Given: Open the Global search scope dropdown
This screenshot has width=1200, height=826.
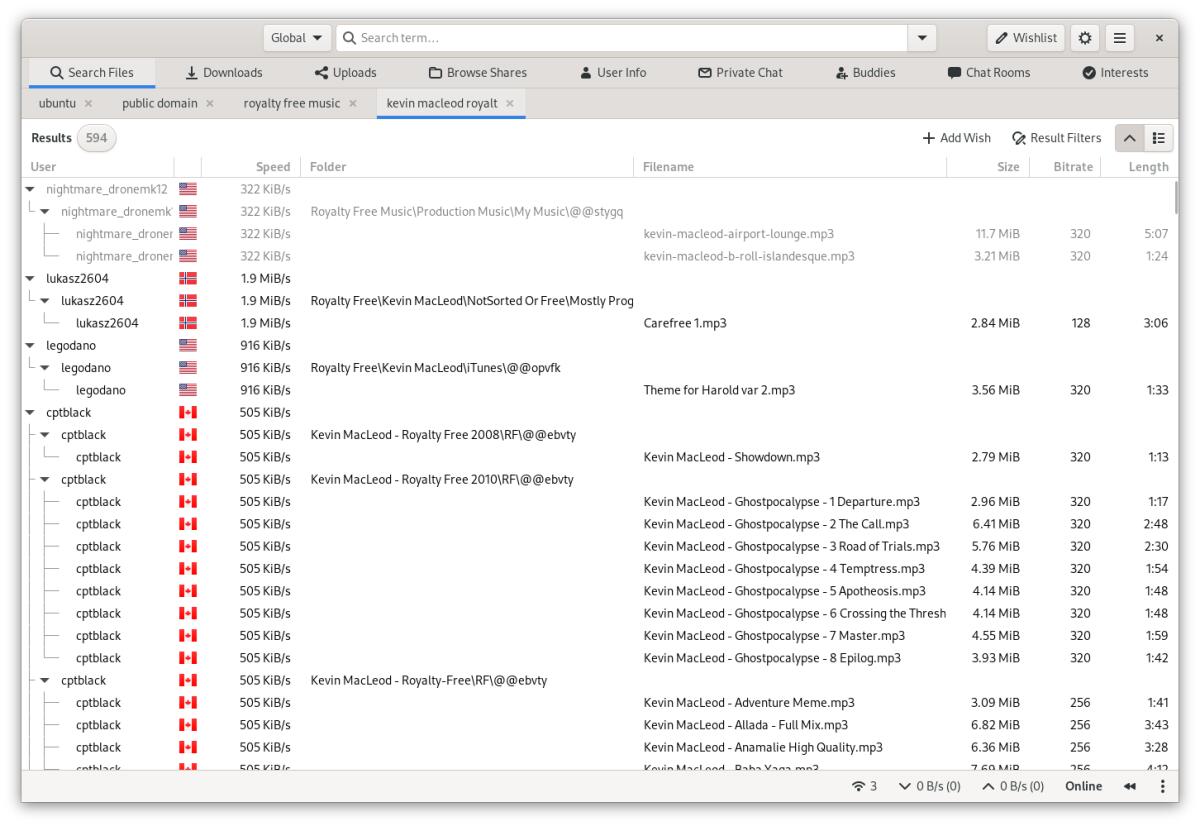Looking at the screenshot, I should pyautogui.click(x=296, y=37).
